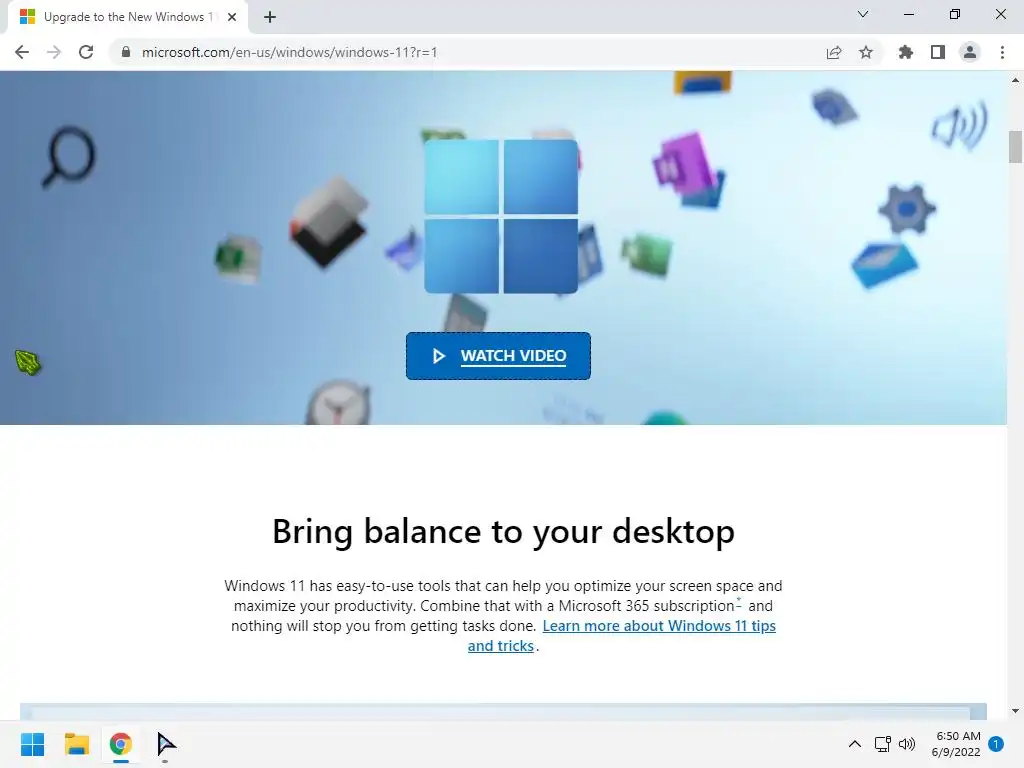This screenshot has width=1024, height=768.
Task: Open File Explorer from taskbar
Action: point(77,744)
